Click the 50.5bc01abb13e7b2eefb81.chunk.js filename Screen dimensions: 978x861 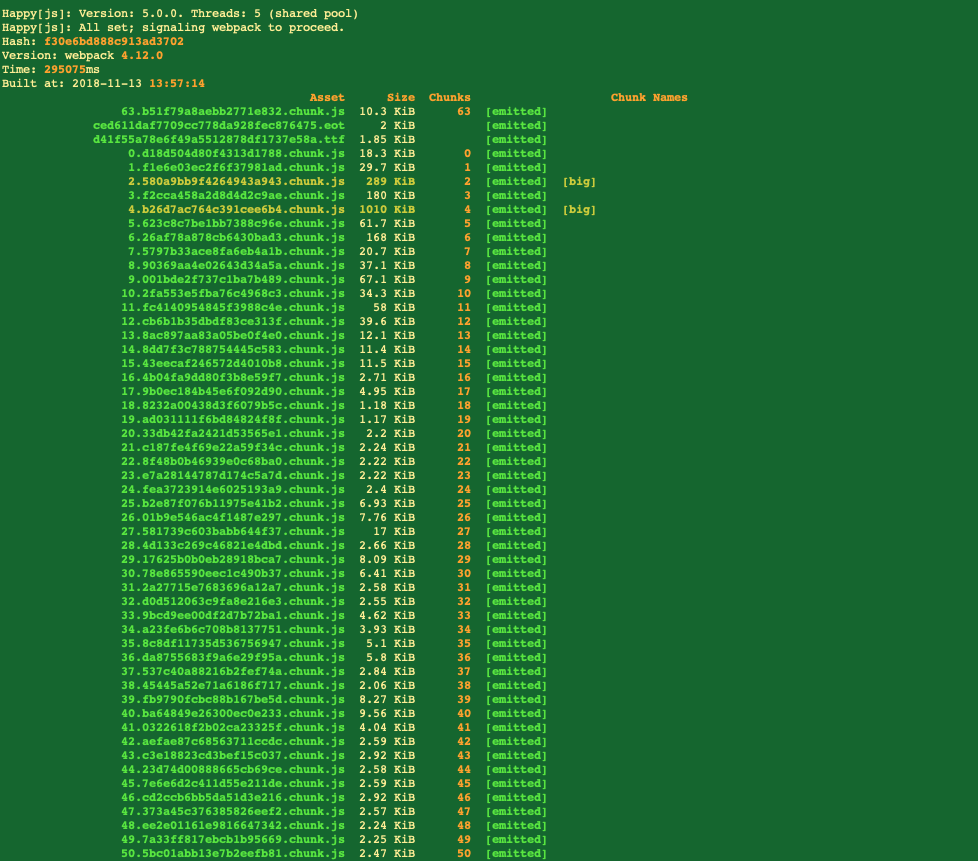[232, 854]
